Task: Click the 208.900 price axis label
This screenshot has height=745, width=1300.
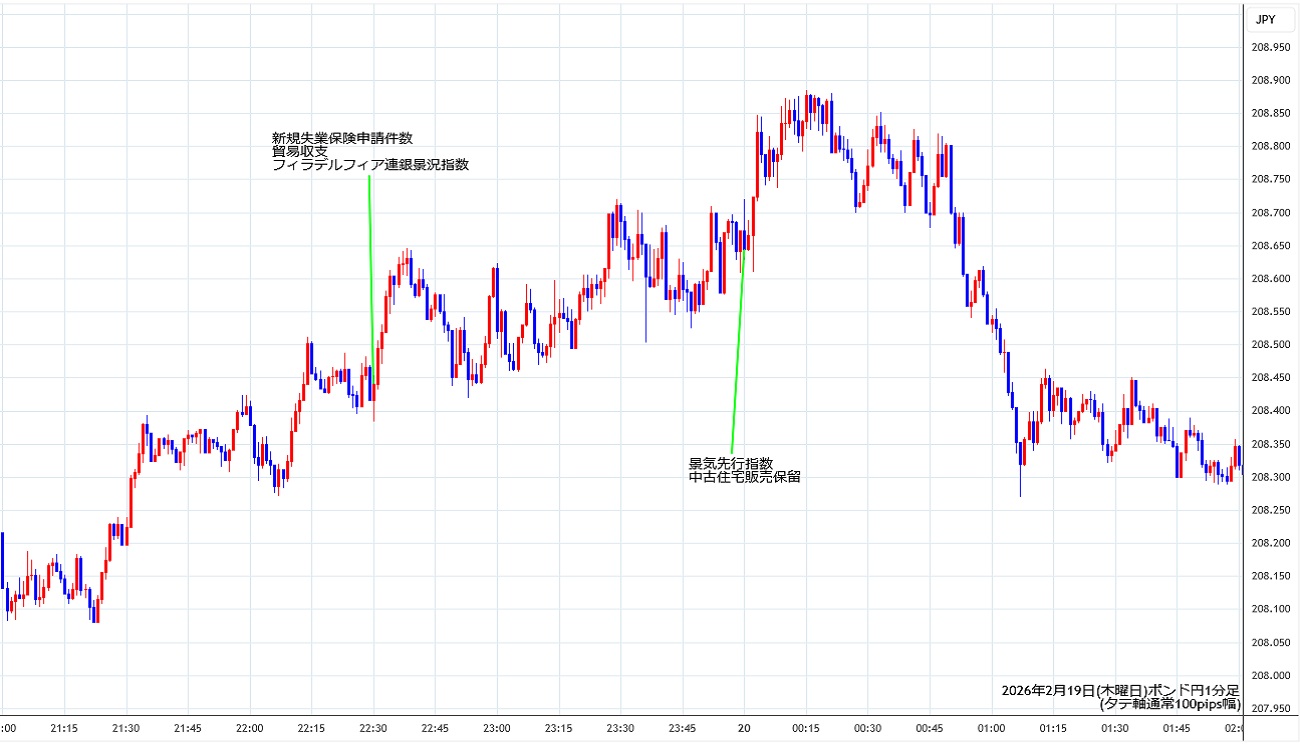Action: tap(1269, 80)
